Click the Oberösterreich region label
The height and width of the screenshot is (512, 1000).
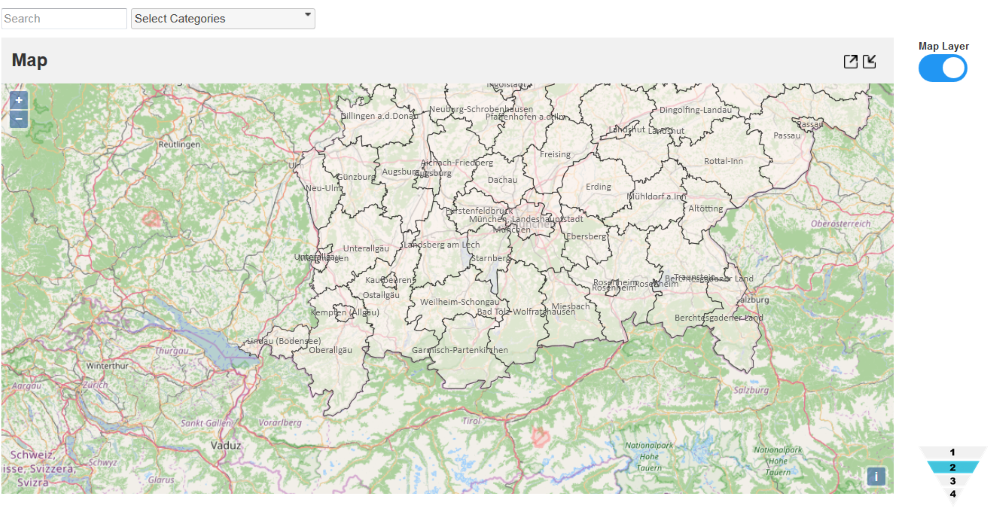click(841, 224)
